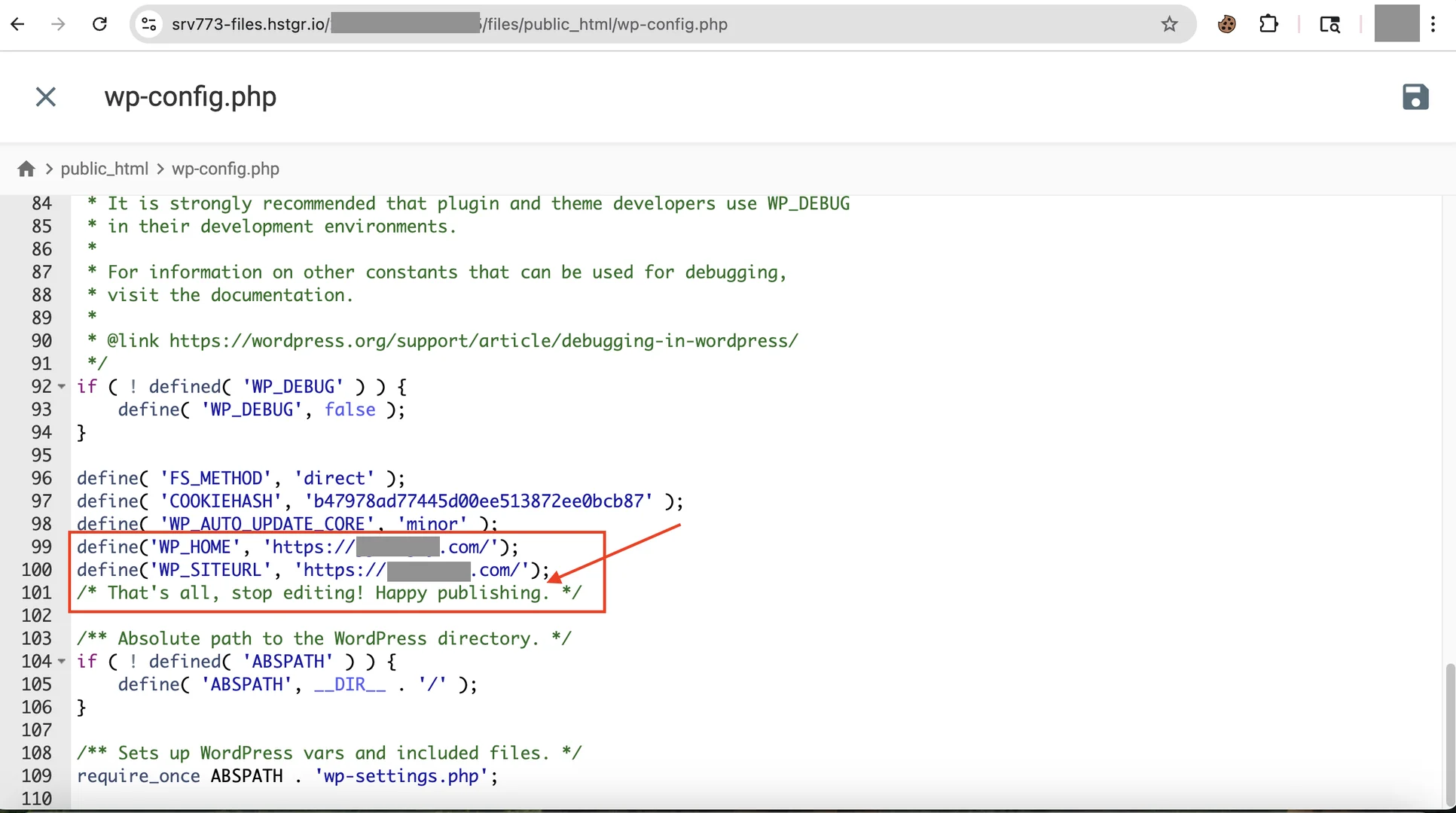Open the browser extensions puzzle icon
Image resolution: width=1456 pixels, height=813 pixels.
[x=1268, y=24]
